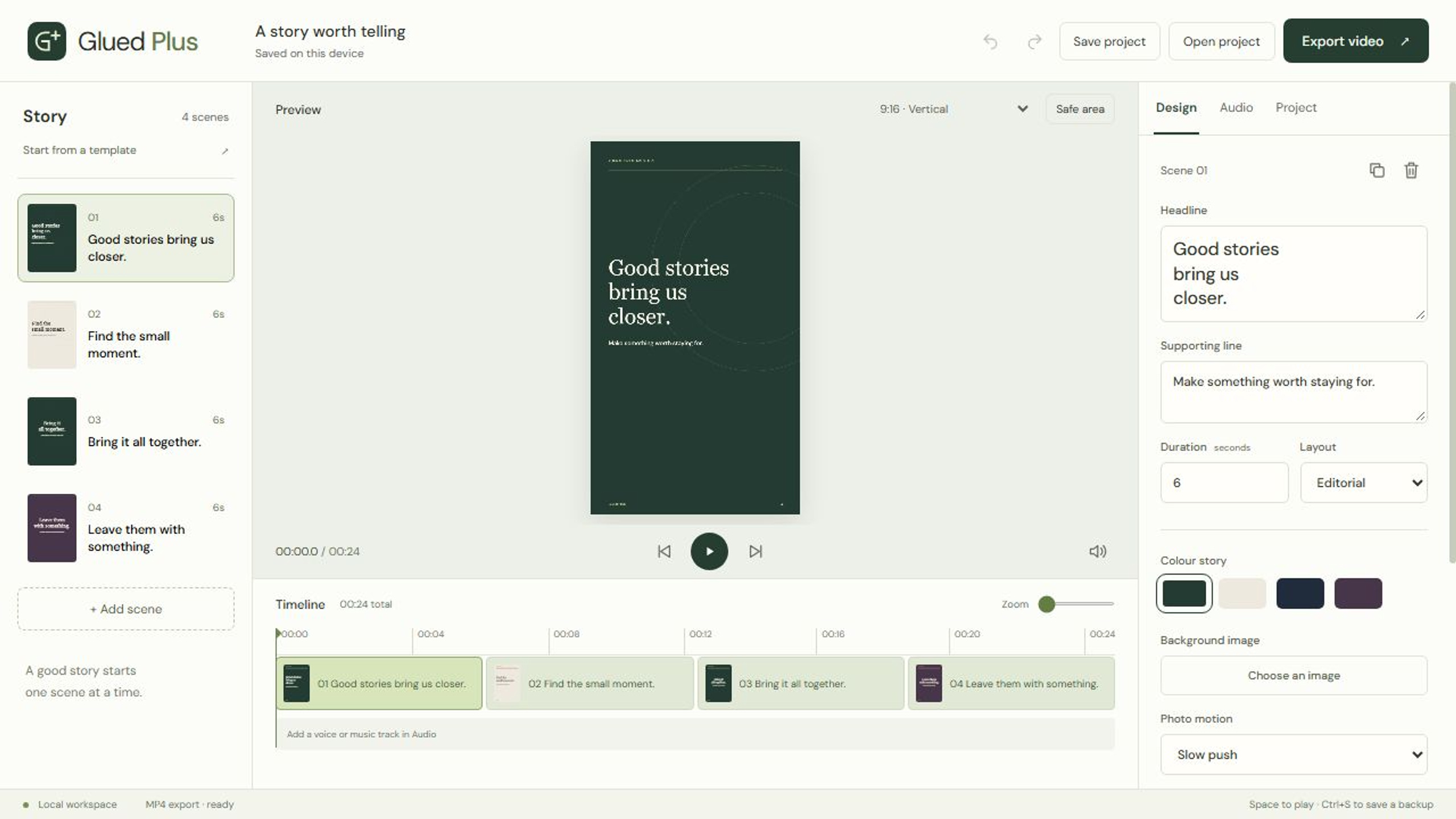The height and width of the screenshot is (819, 1456).
Task: Click timeline clip 03 Bring it all together
Action: pos(801,683)
